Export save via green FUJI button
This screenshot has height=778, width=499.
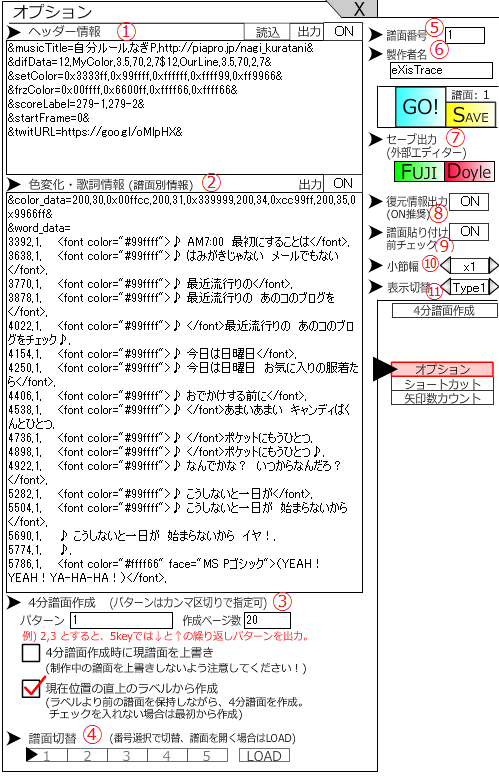[419, 172]
